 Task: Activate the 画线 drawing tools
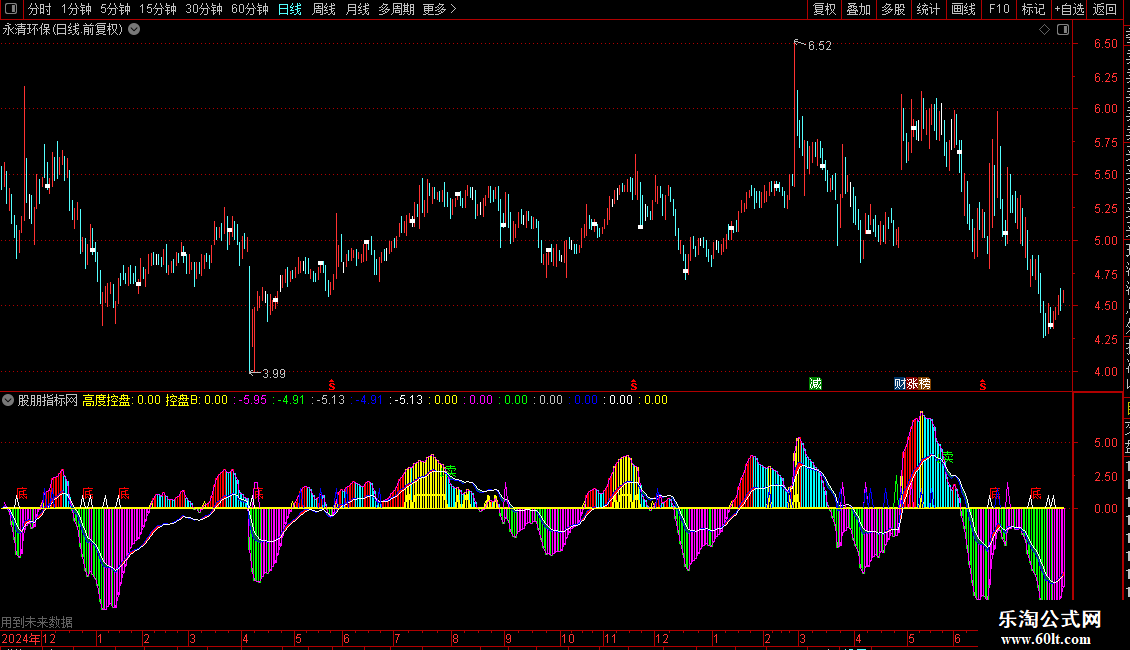tap(964, 9)
